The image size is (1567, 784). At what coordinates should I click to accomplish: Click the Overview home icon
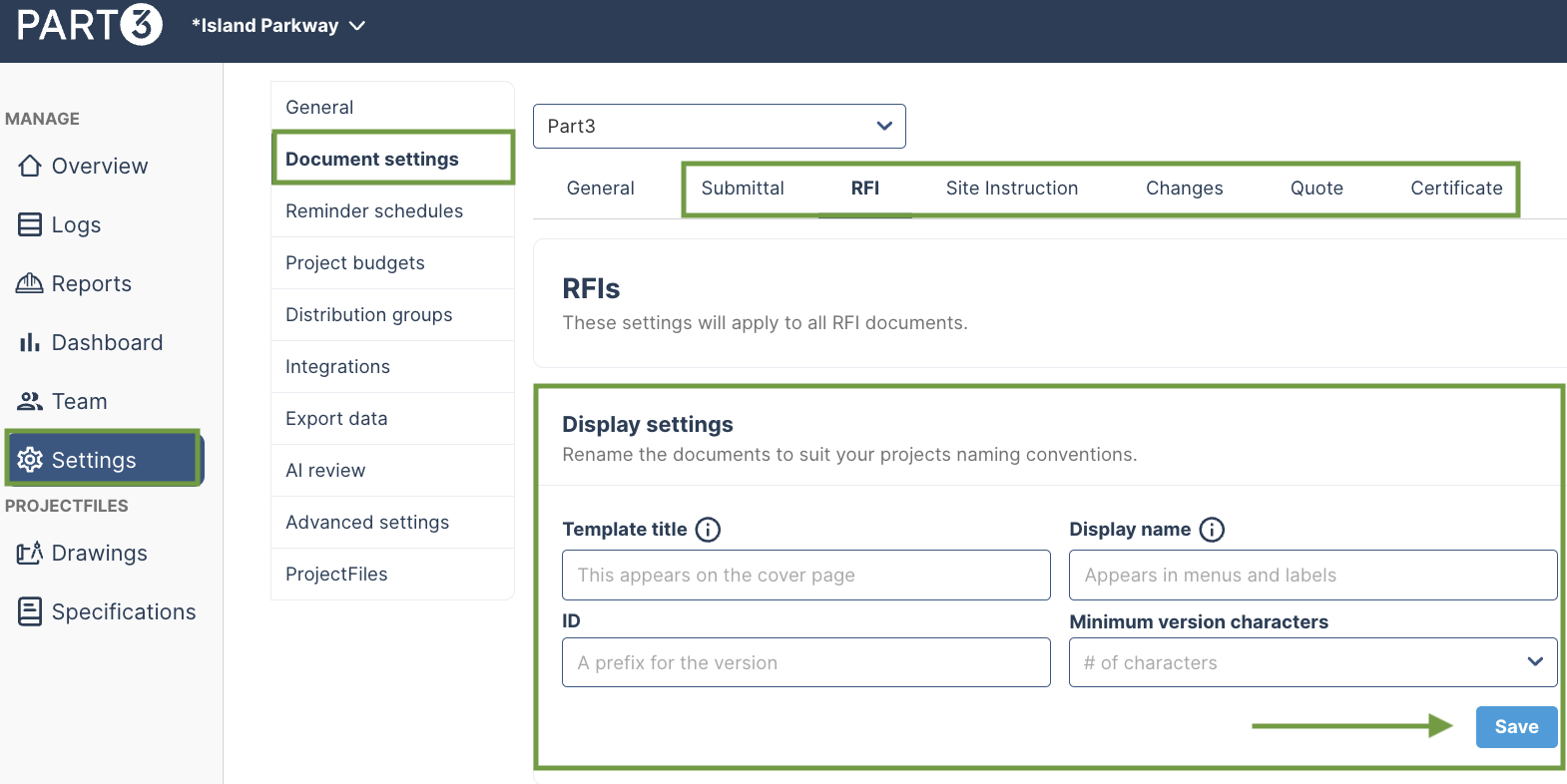30,166
